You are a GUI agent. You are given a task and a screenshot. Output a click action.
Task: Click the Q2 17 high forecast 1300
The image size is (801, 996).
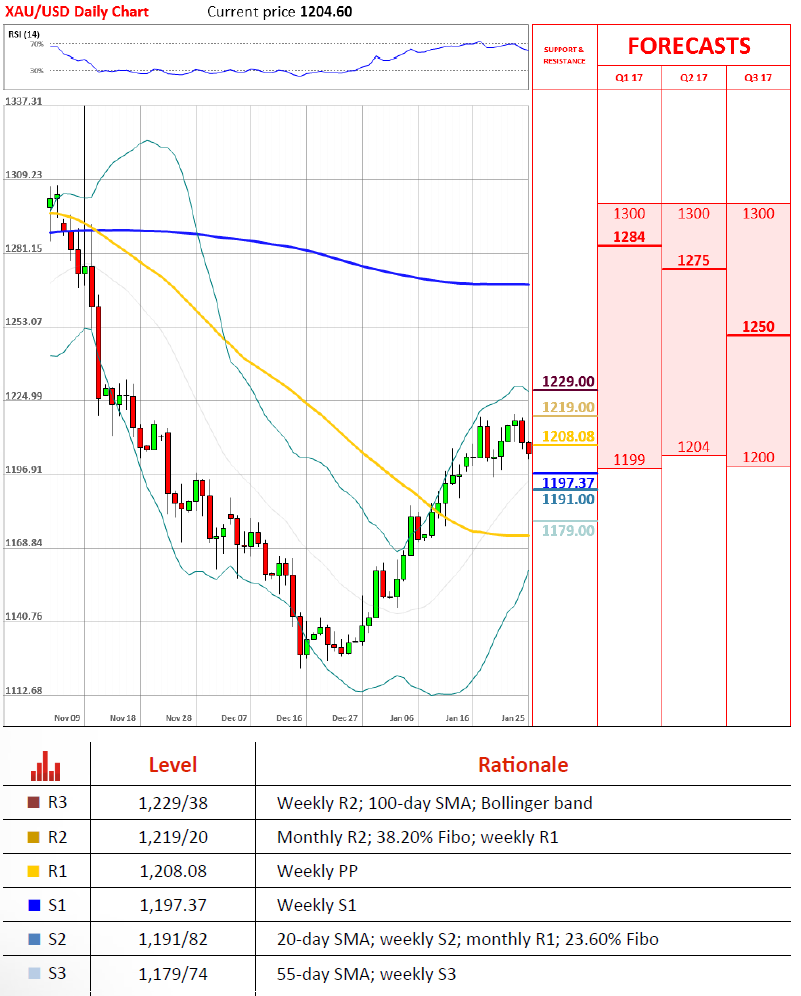click(x=693, y=213)
